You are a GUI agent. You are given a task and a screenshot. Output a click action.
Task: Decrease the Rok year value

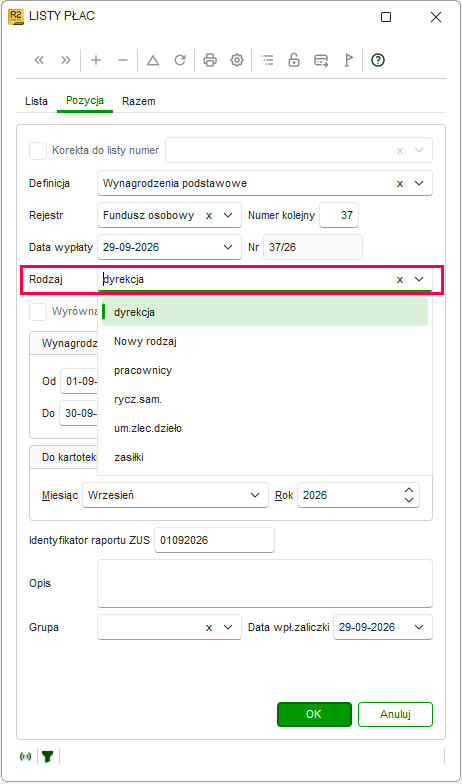tap(409, 500)
